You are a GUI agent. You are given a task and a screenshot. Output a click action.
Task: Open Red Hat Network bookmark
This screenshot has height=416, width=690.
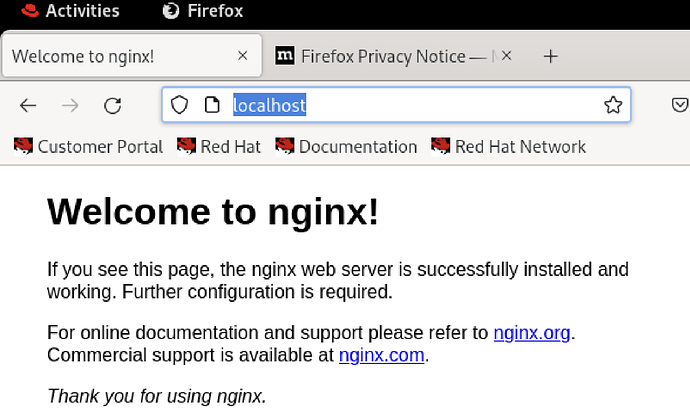508,147
